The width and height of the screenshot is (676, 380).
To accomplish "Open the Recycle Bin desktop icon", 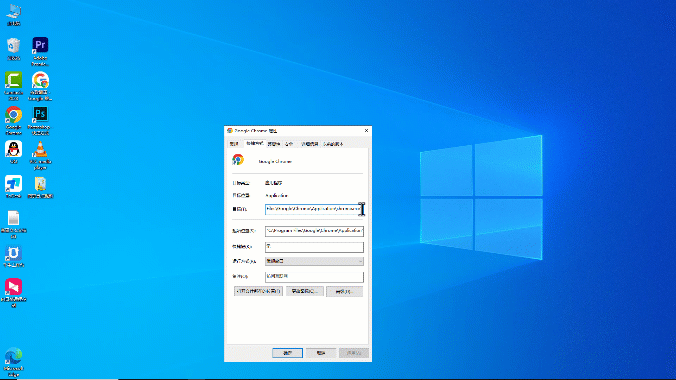I will click(x=14, y=49).
